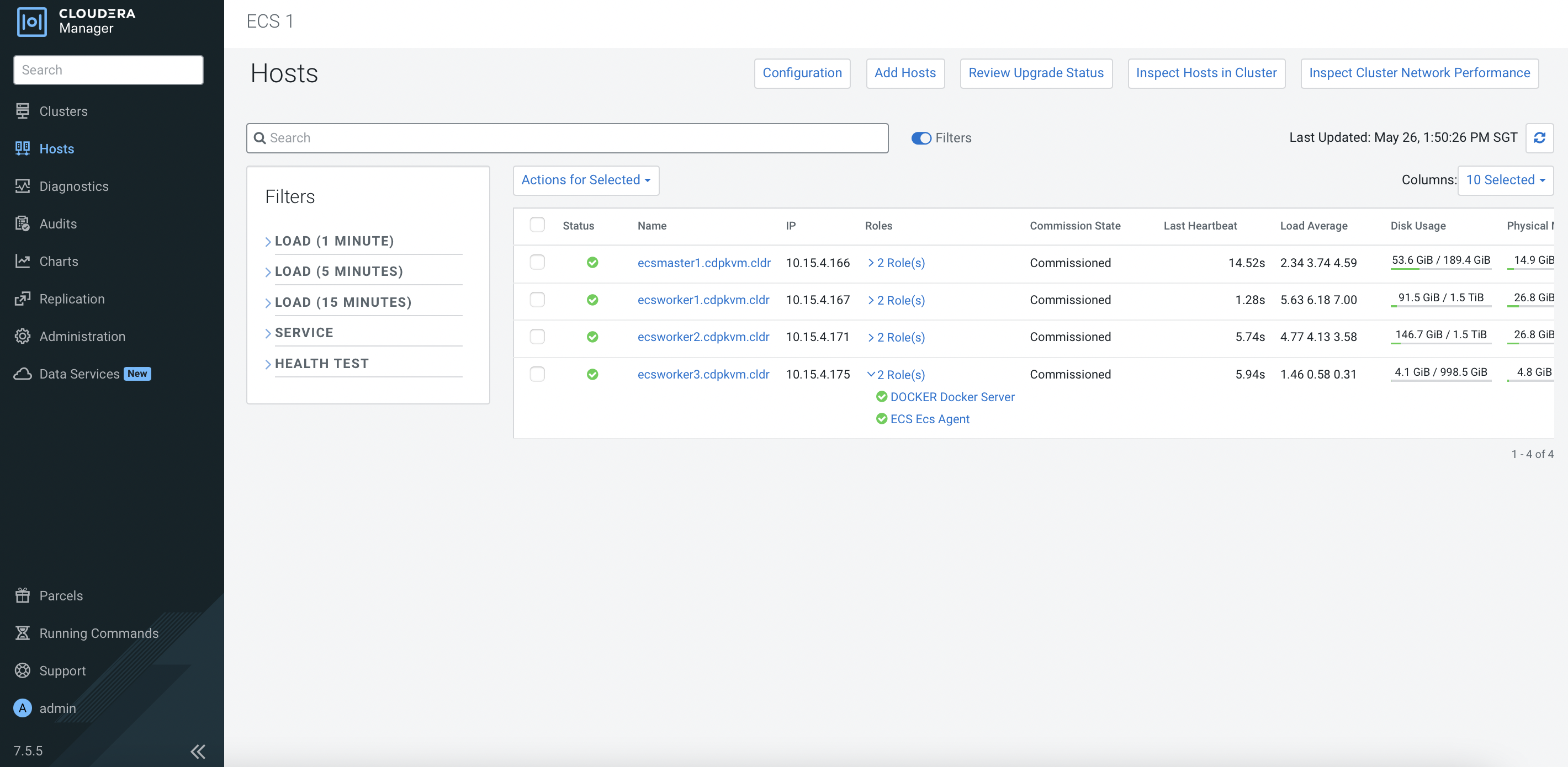Open Data Services in the sidebar
Screen dimensions: 1568x767
click(x=79, y=374)
